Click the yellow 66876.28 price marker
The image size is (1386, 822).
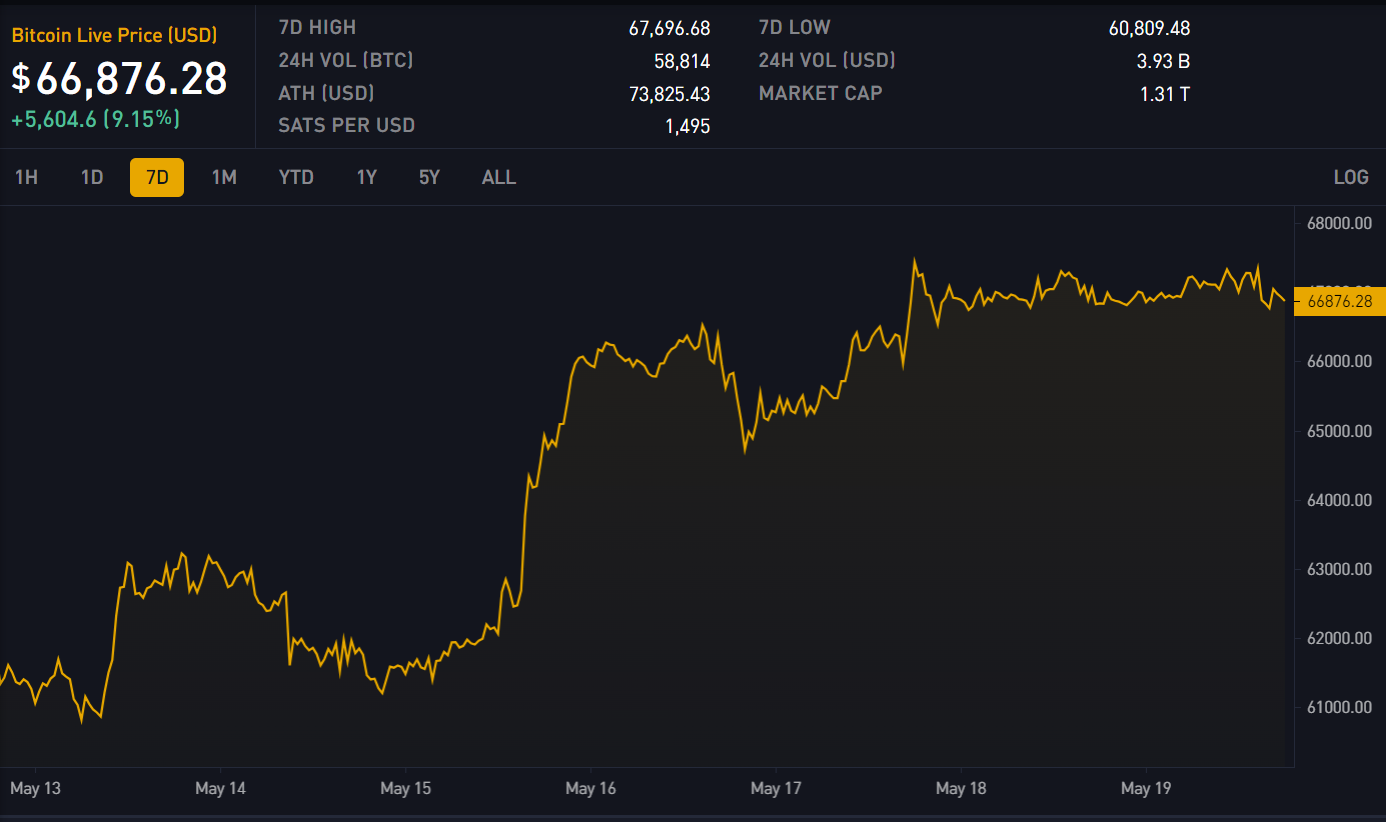pyautogui.click(x=1339, y=301)
